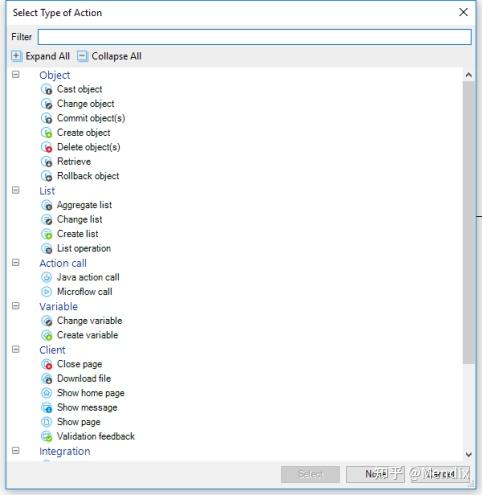Screen dimensions: 482x495
Task: Click the Create variable icon
Action: pos(46,335)
